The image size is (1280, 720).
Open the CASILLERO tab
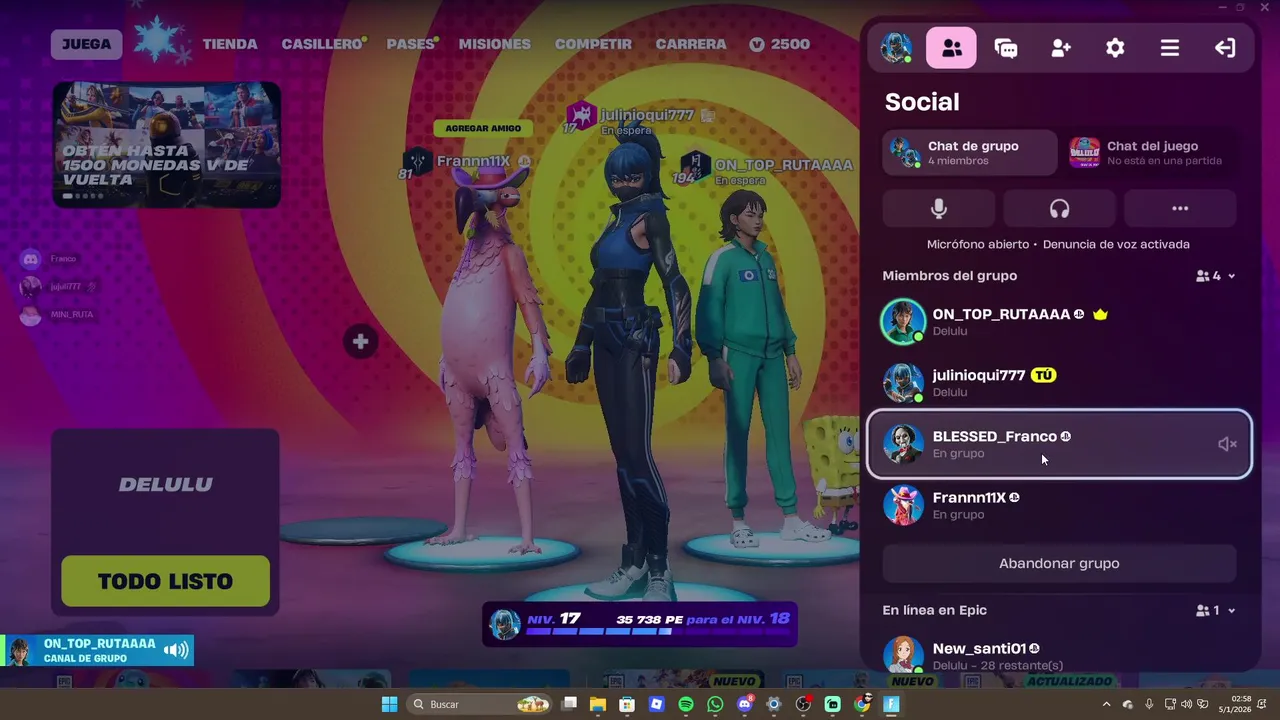[323, 44]
